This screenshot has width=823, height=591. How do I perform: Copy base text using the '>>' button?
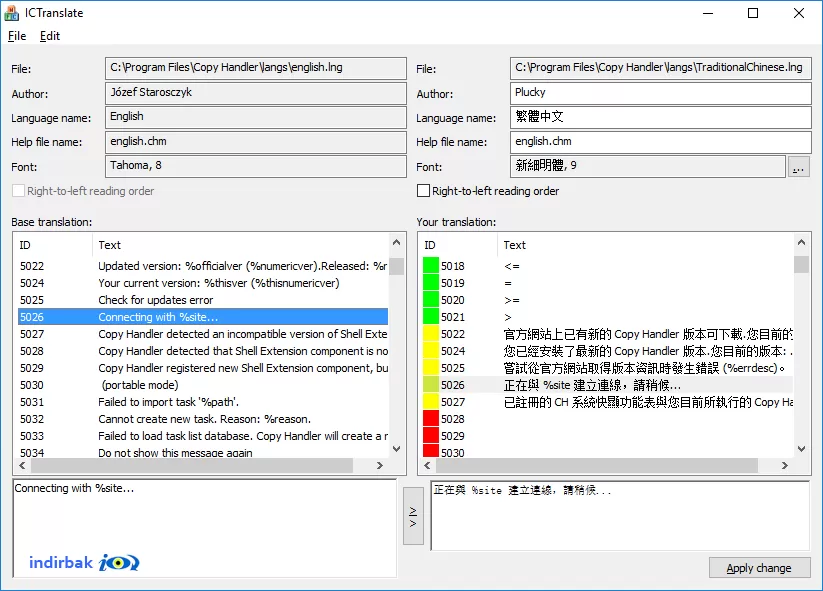pos(413,516)
